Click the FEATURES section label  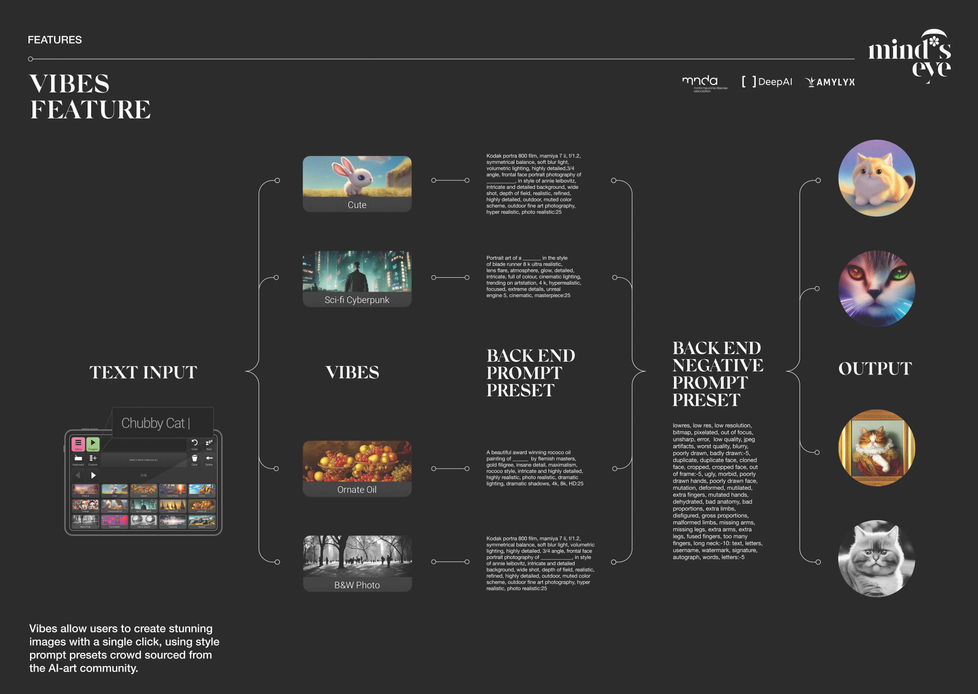(55, 39)
